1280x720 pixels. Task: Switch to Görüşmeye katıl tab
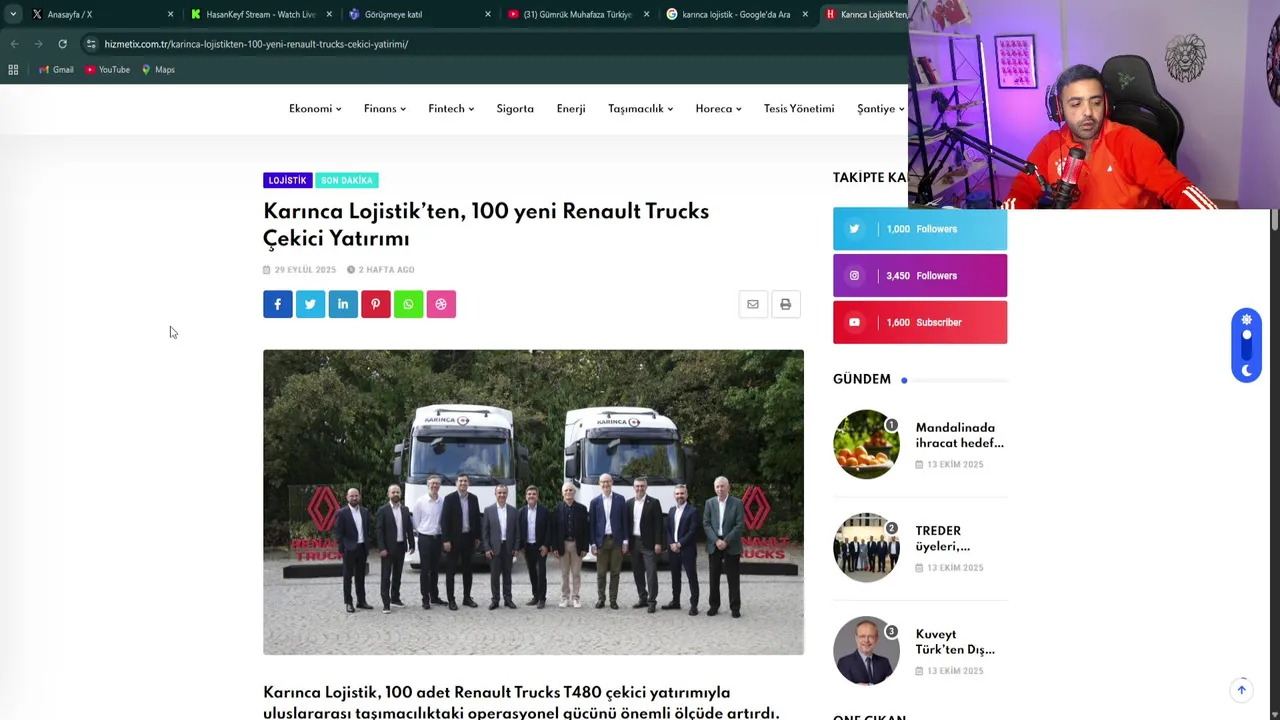tap(419, 14)
